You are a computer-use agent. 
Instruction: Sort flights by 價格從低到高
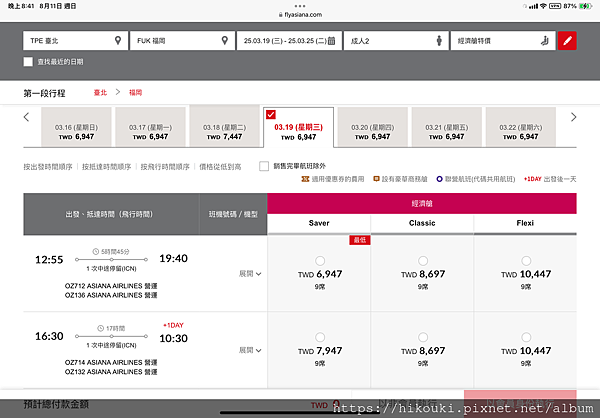click(x=220, y=167)
